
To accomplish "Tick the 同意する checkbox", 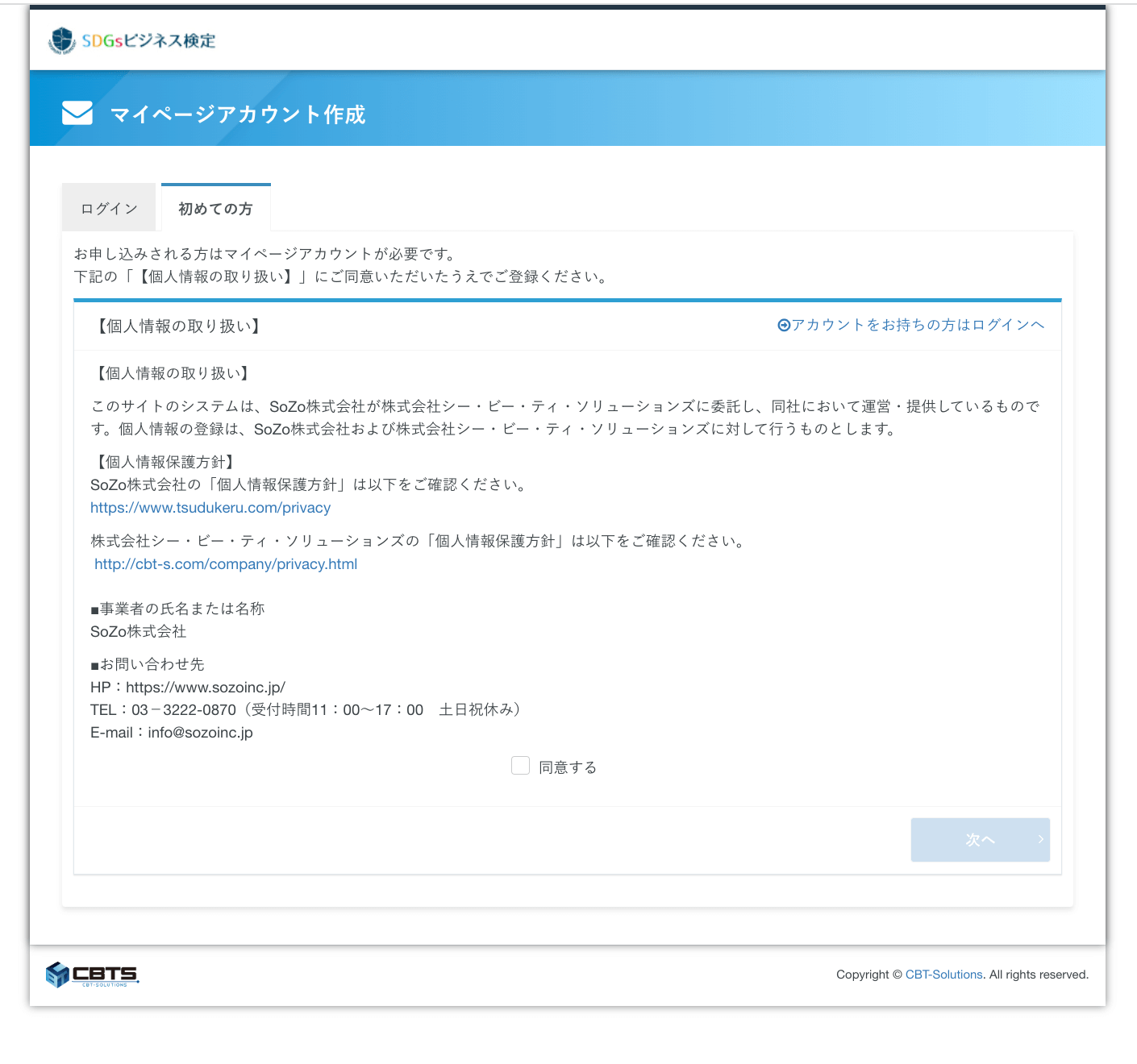I will pyautogui.click(x=520, y=766).
